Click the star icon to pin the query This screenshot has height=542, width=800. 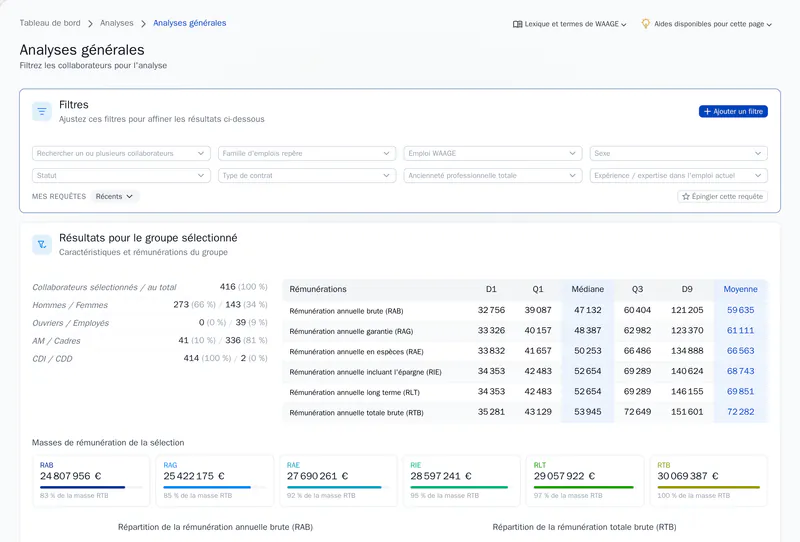(686, 196)
